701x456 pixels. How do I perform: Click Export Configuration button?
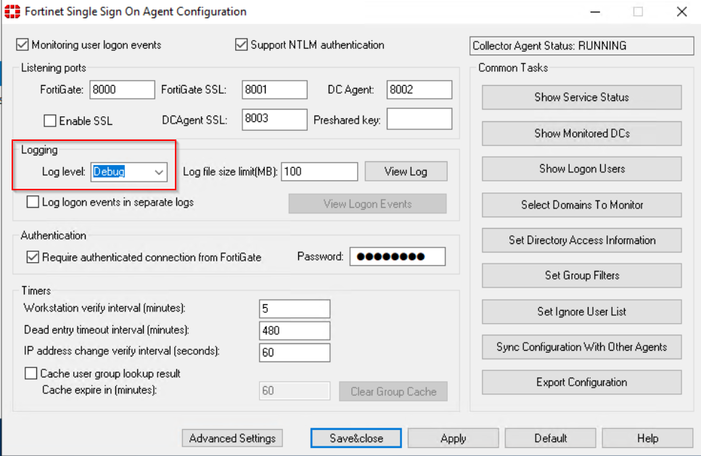(582, 382)
